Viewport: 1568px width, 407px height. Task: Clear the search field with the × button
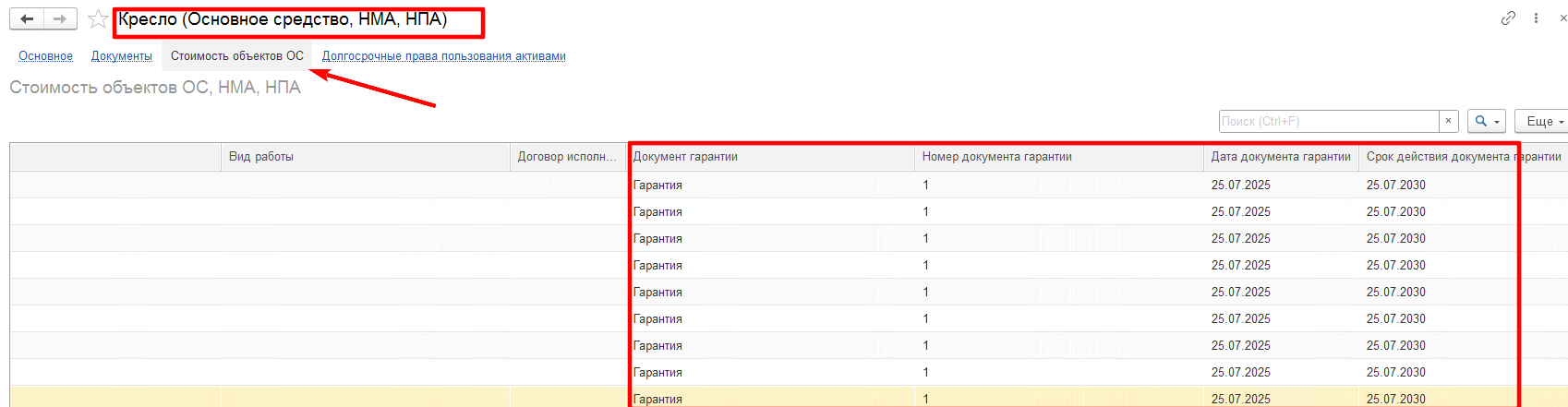click(x=1449, y=121)
